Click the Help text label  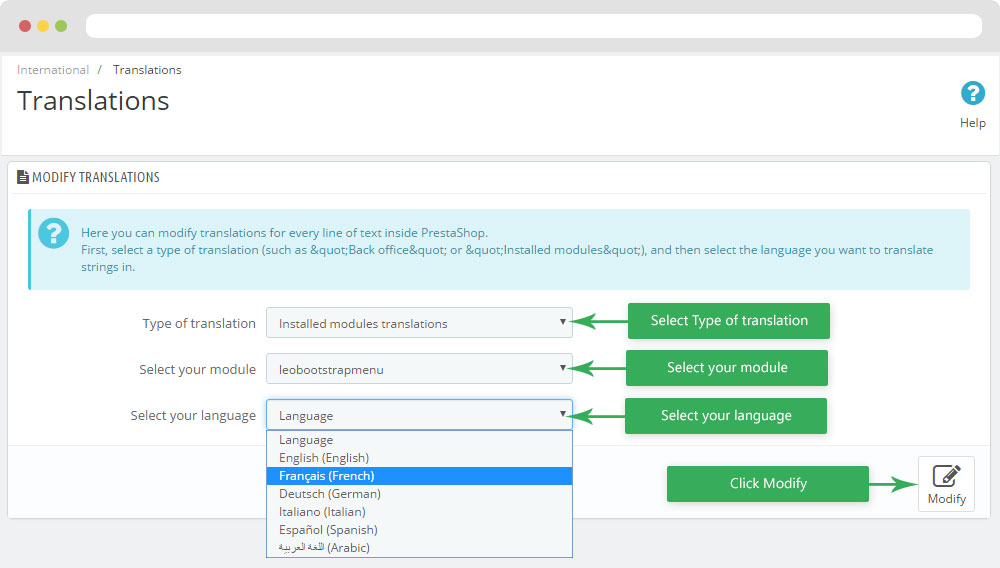(x=973, y=123)
